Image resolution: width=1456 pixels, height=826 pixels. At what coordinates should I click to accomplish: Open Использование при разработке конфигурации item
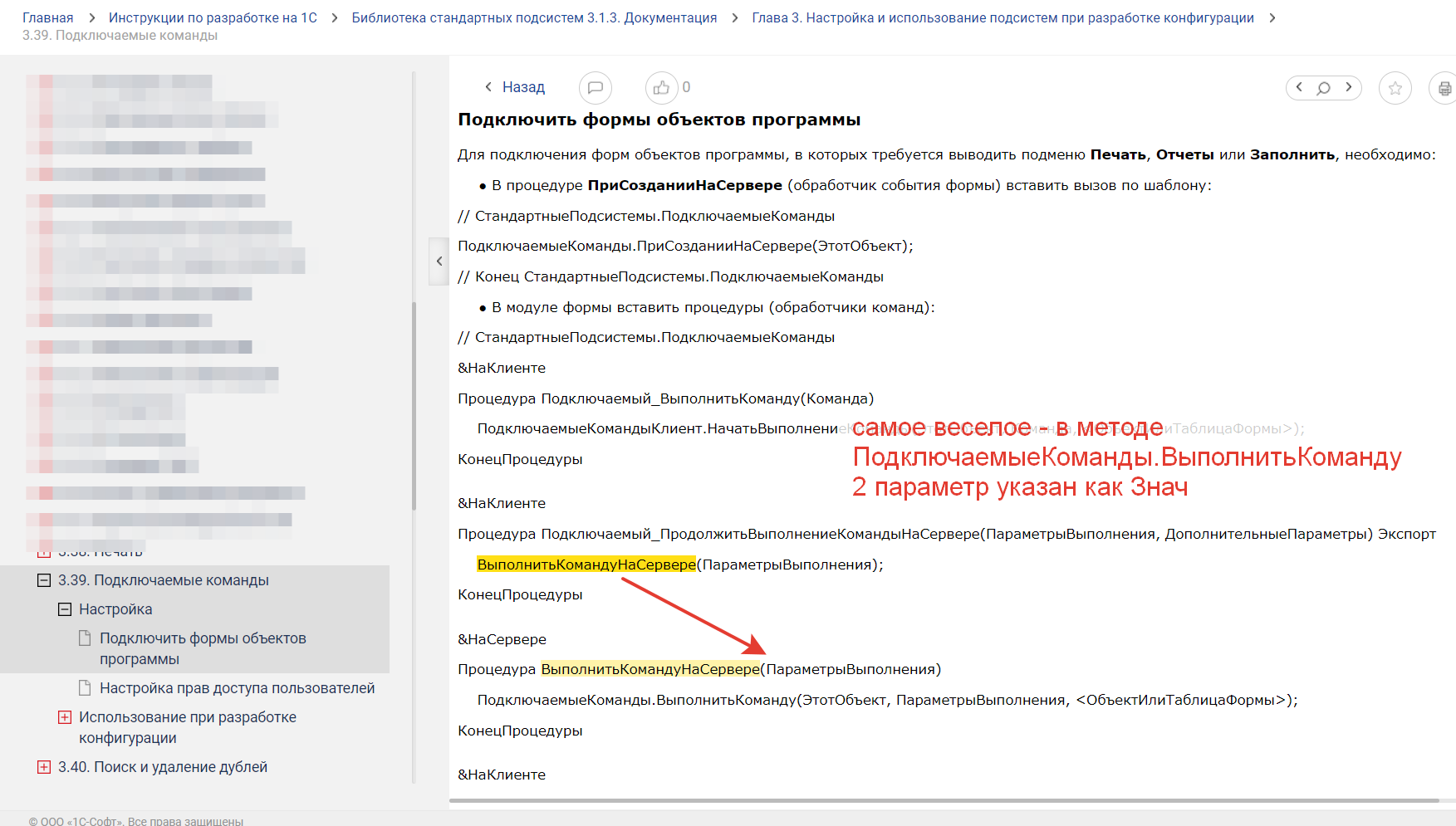click(x=188, y=727)
